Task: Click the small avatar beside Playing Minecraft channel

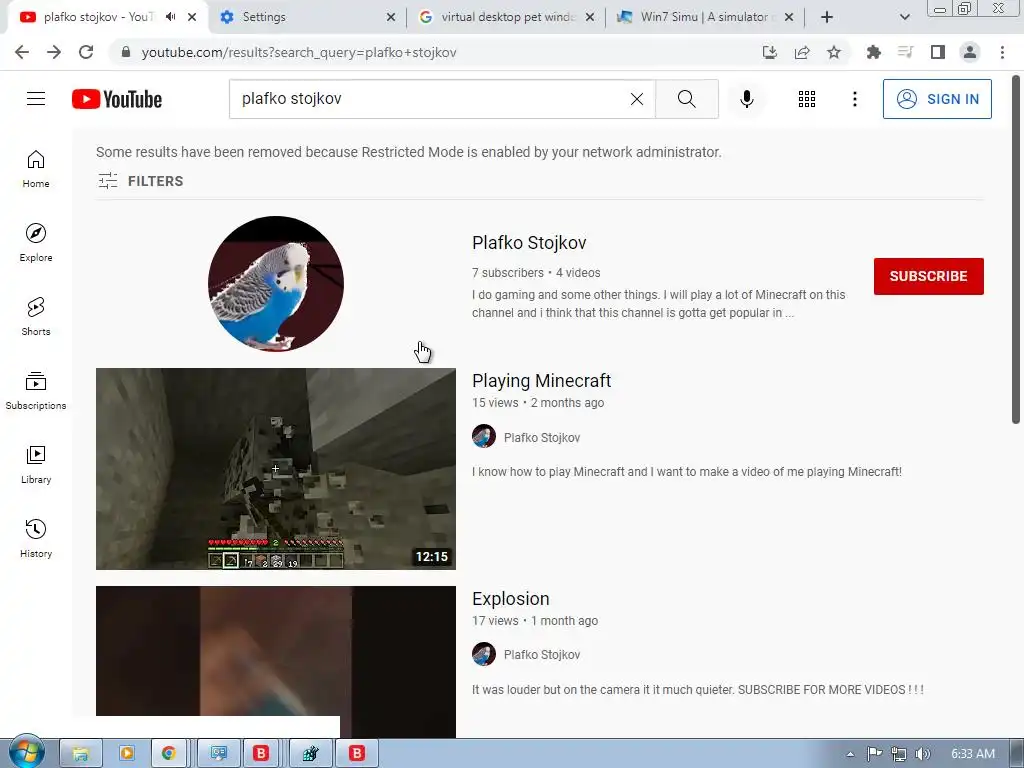Action: [x=484, y=436]
